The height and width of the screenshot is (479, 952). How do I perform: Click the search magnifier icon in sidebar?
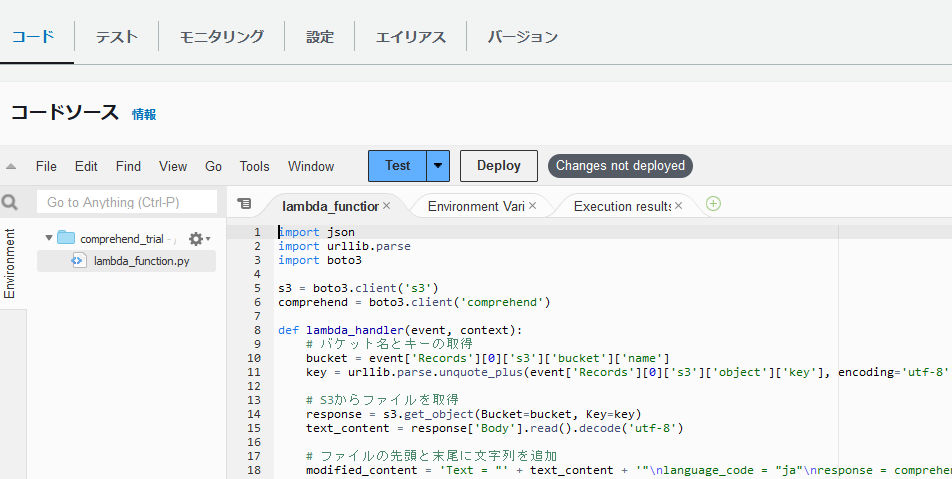point(10,202)
